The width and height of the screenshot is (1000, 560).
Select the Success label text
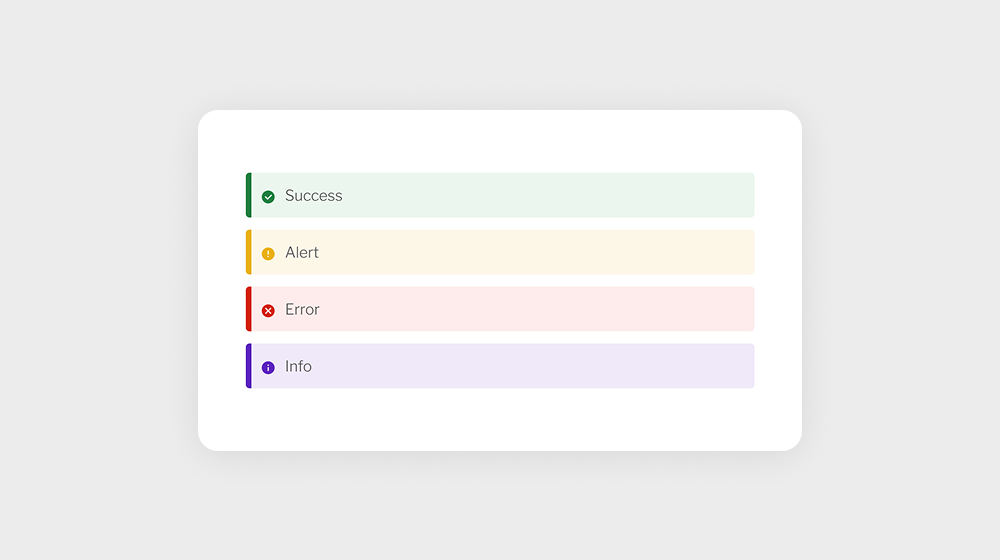point(313,196)
